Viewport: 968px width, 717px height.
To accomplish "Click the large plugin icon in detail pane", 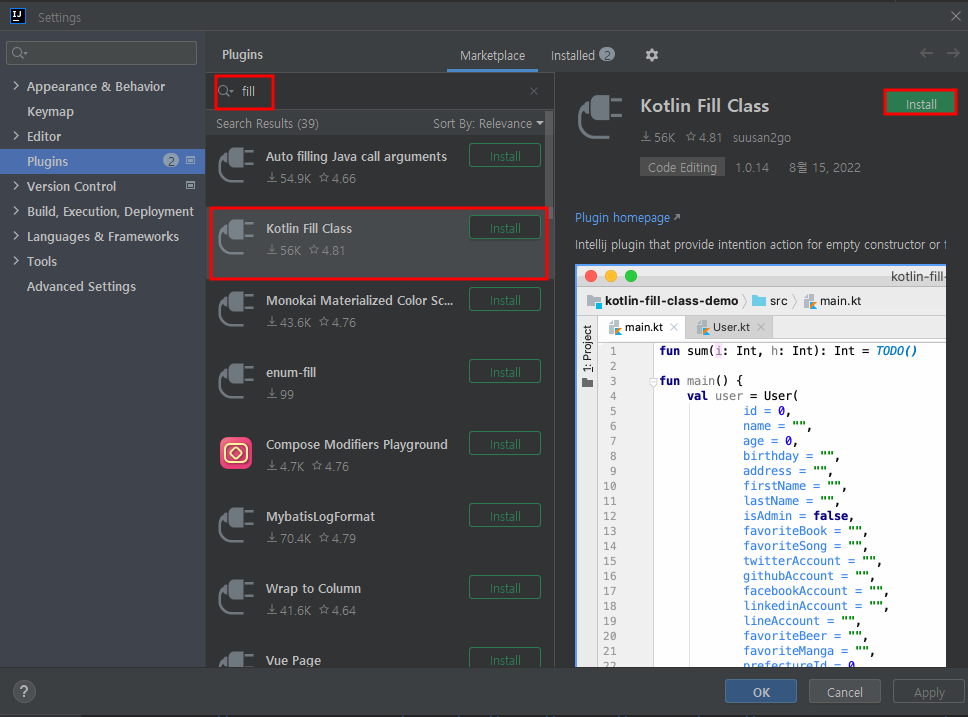I will pos(600,117).
